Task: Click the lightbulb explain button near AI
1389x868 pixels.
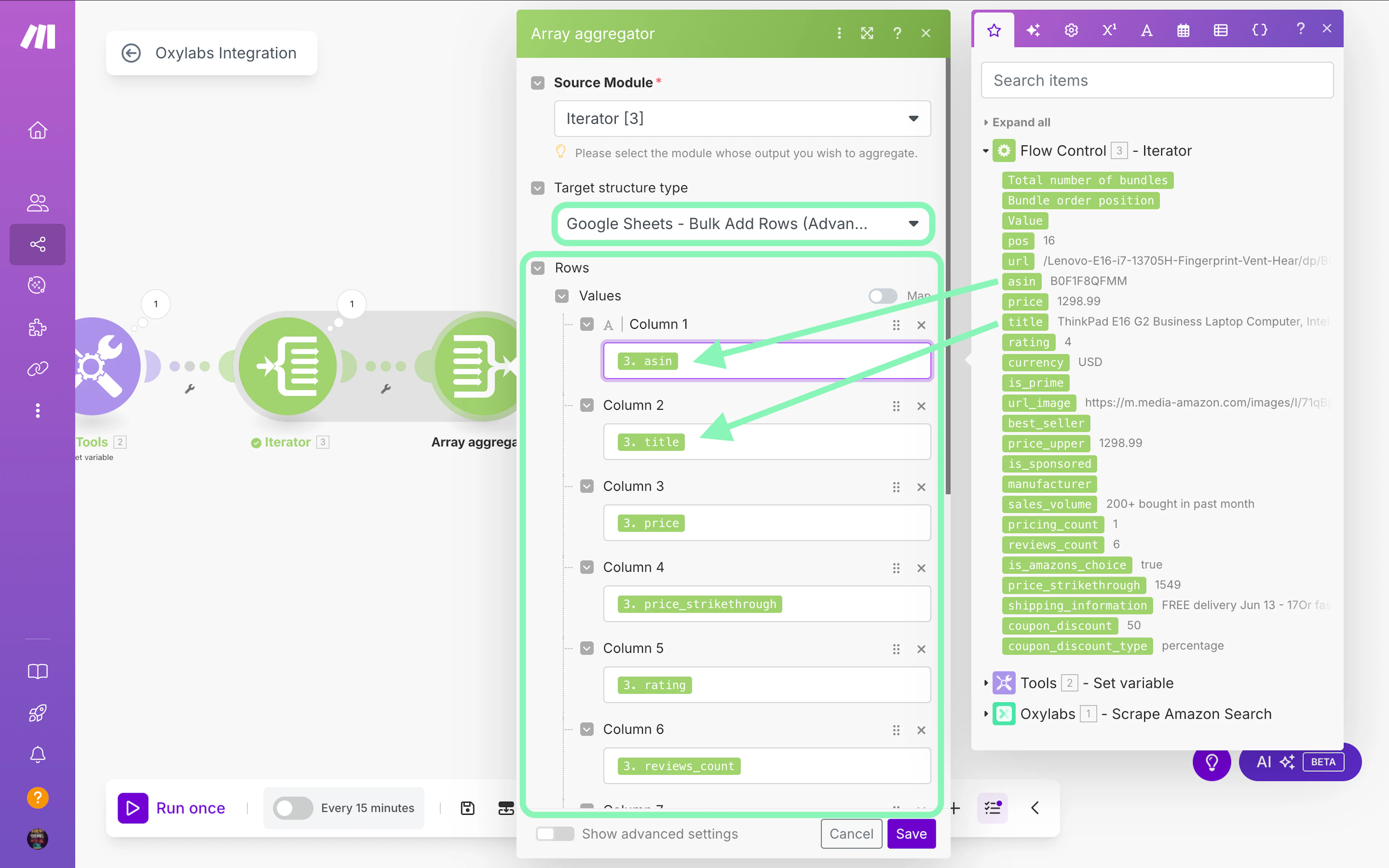Action: [x=1212, y=762]
